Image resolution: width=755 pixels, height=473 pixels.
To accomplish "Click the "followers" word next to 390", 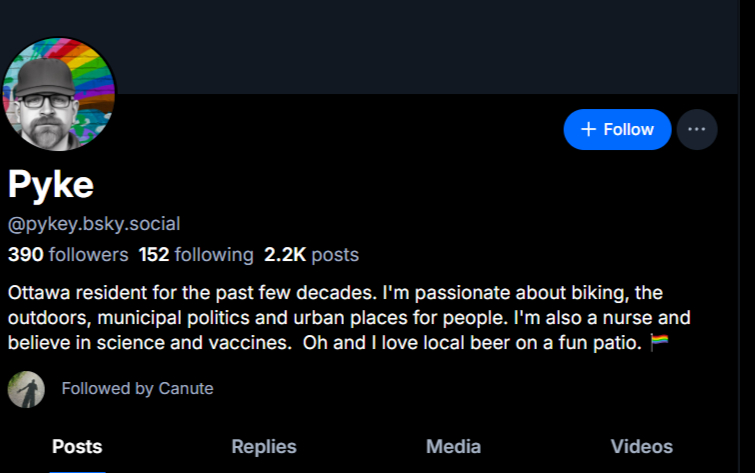I will [x=88, y=255].
